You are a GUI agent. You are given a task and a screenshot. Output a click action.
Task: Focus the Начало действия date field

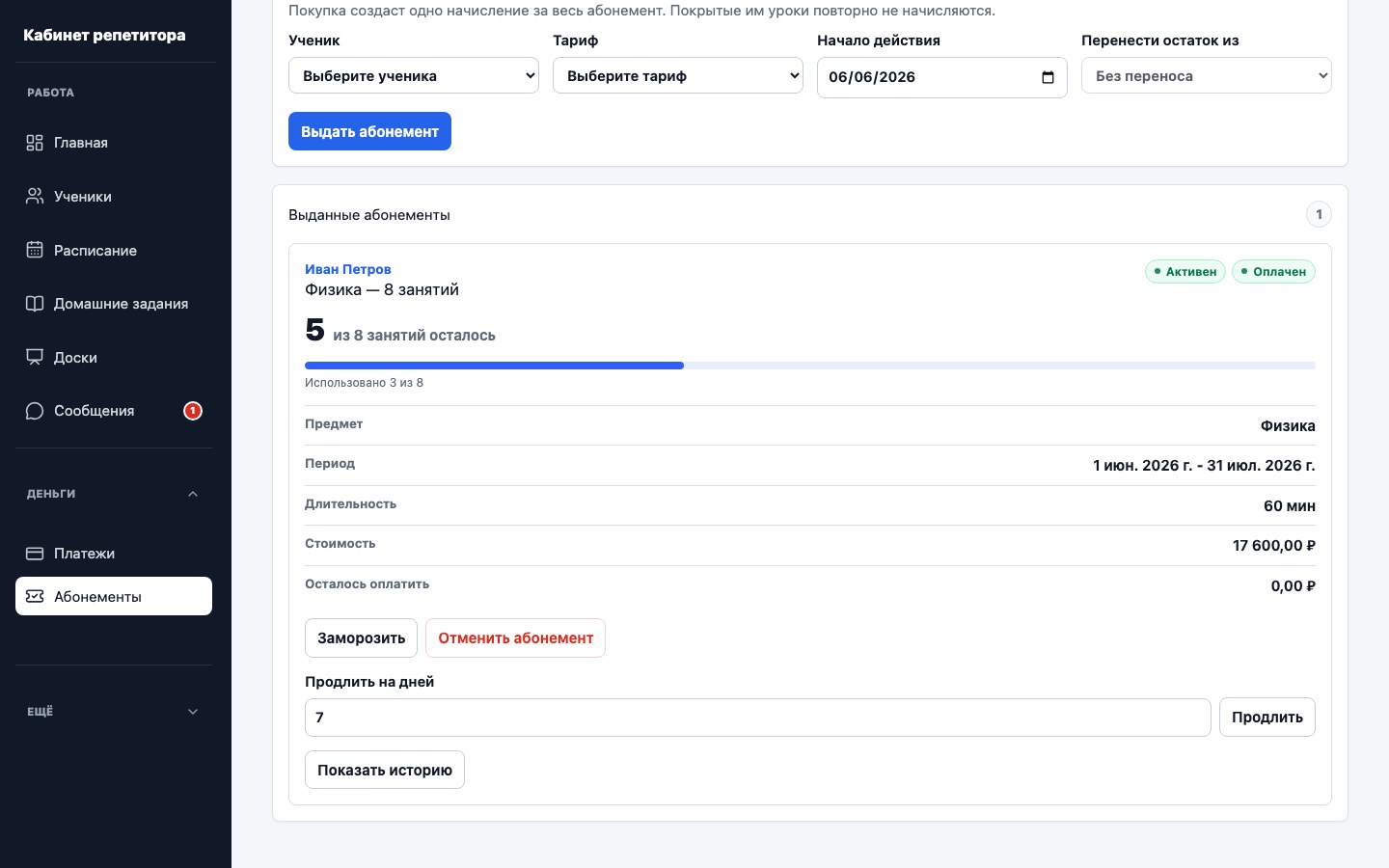click(942, 77)
